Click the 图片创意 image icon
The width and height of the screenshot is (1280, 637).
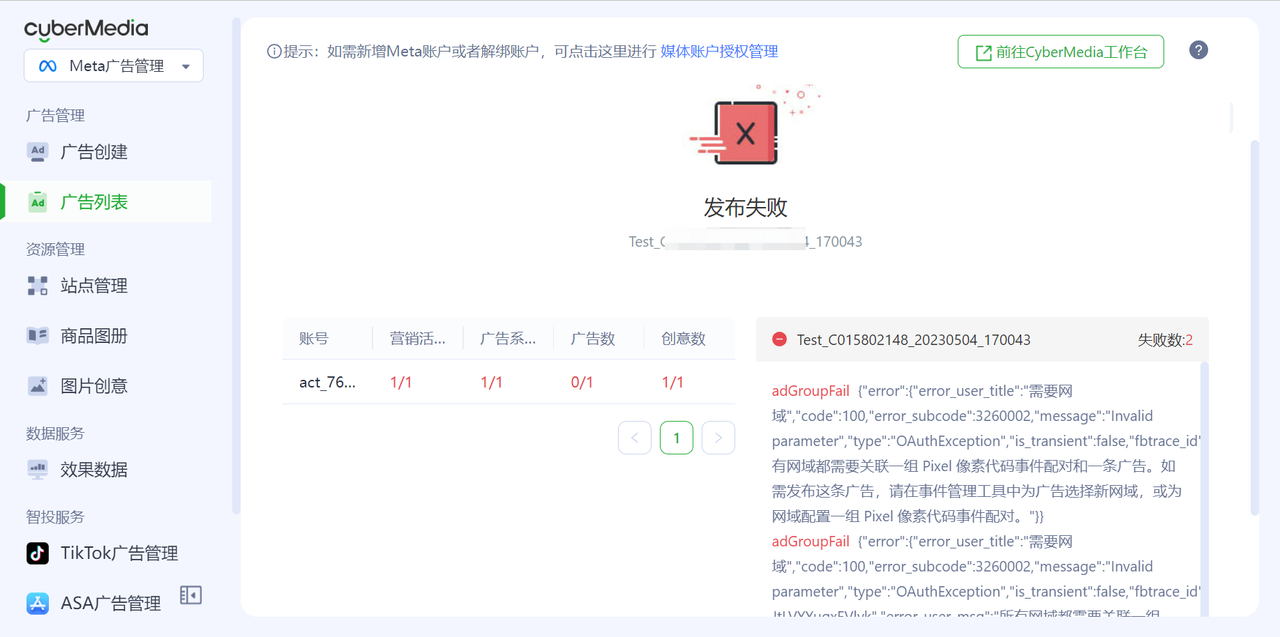click(38, 386)
